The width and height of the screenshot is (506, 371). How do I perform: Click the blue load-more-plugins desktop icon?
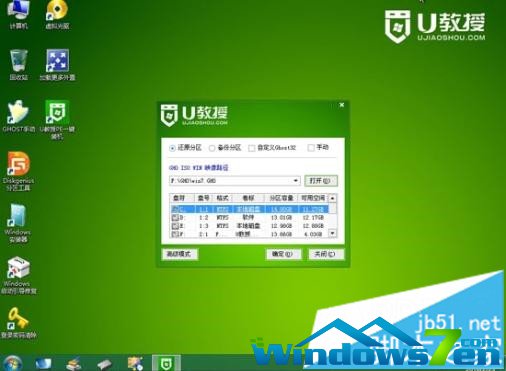click(x=57, y=65)
